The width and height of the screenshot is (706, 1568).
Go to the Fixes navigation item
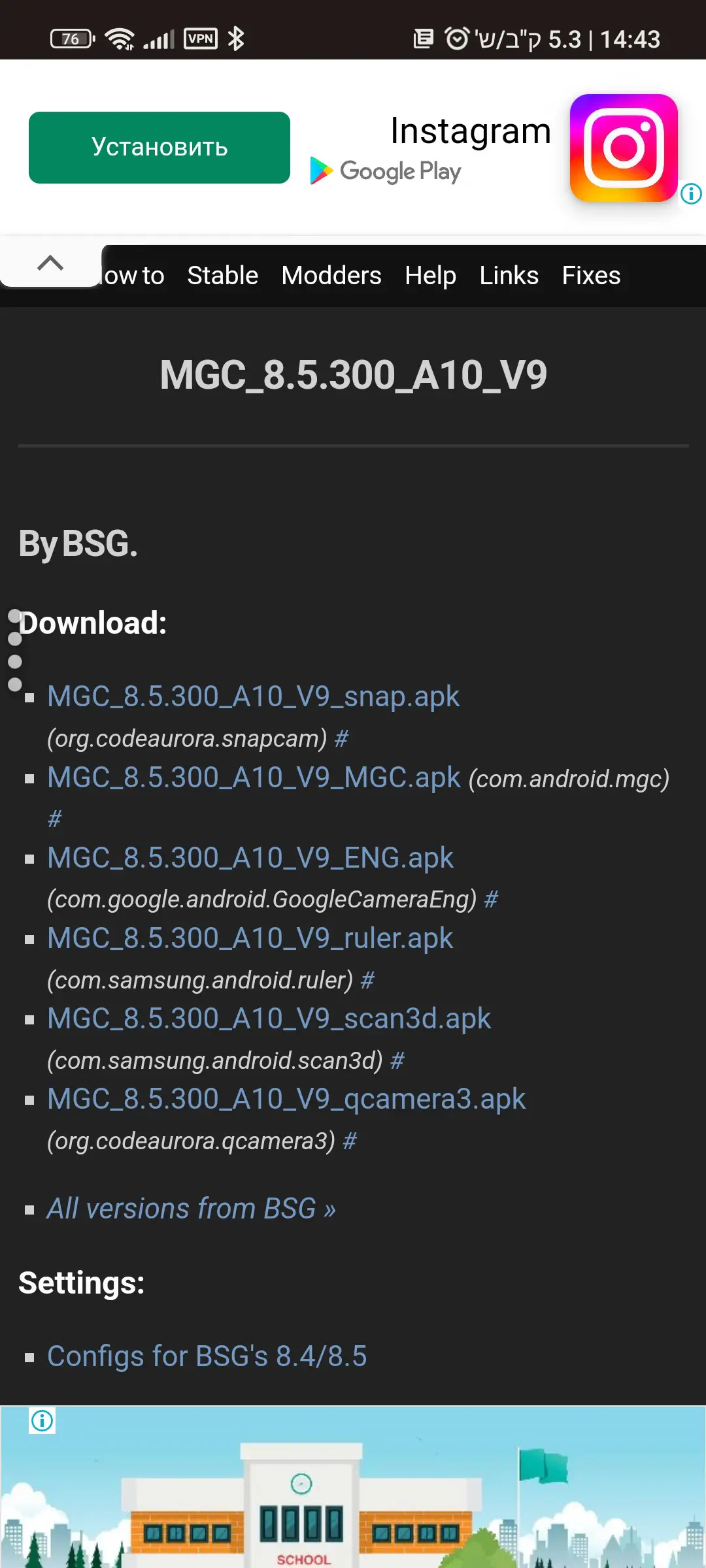coord(591,276)
